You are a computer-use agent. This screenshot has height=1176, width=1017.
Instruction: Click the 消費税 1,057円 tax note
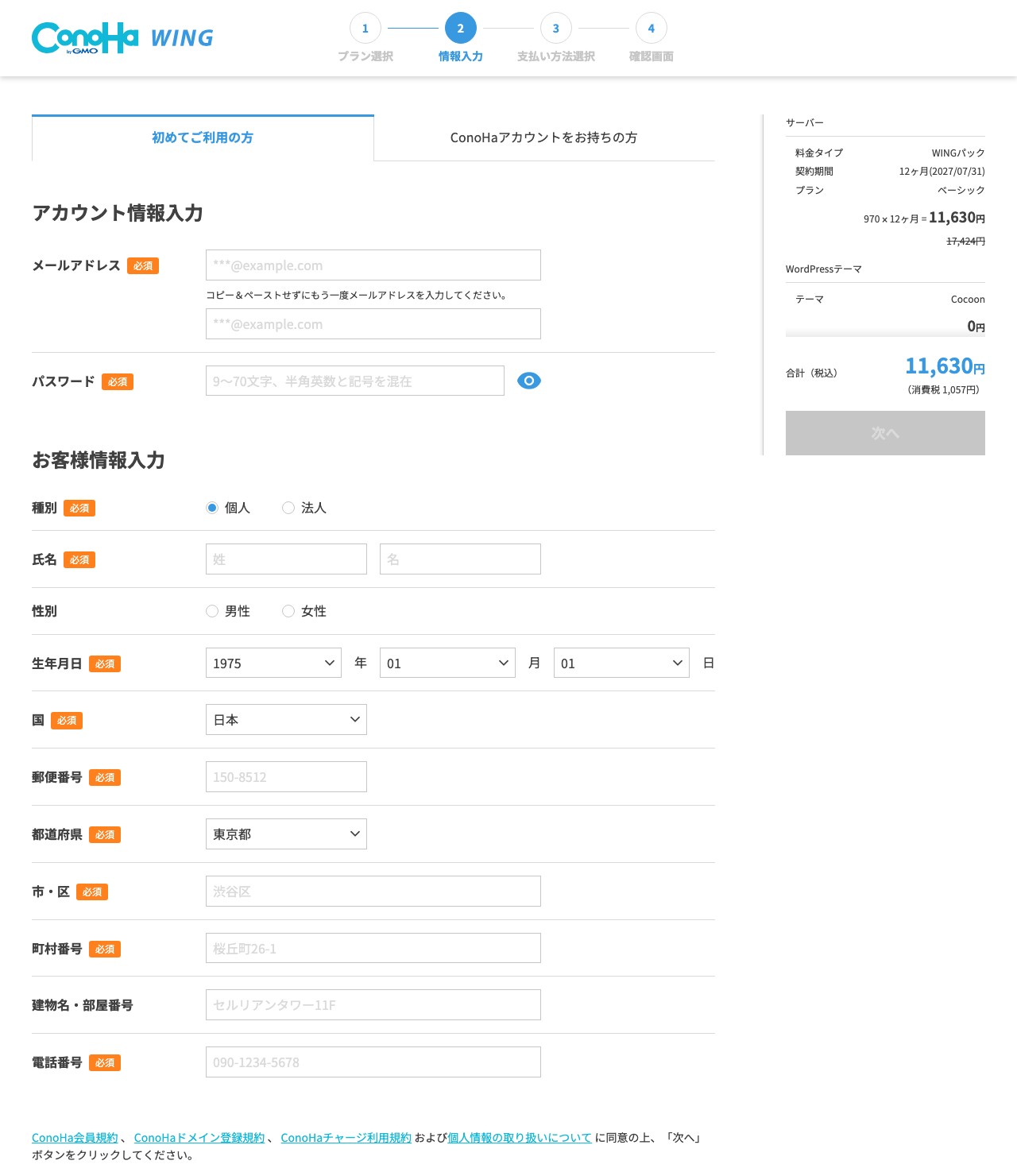click(x=943, y=389)
